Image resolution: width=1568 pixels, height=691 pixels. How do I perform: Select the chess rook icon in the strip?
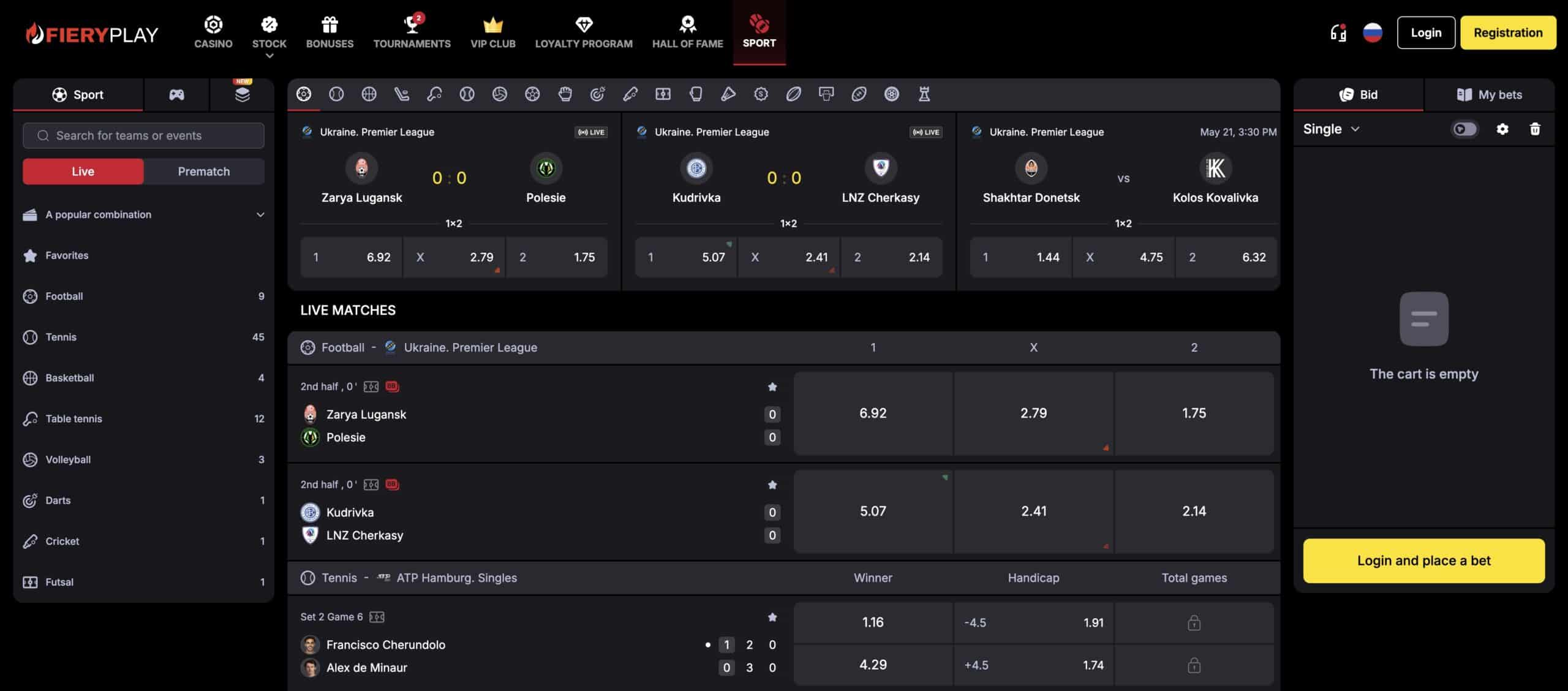coord(924,94)
